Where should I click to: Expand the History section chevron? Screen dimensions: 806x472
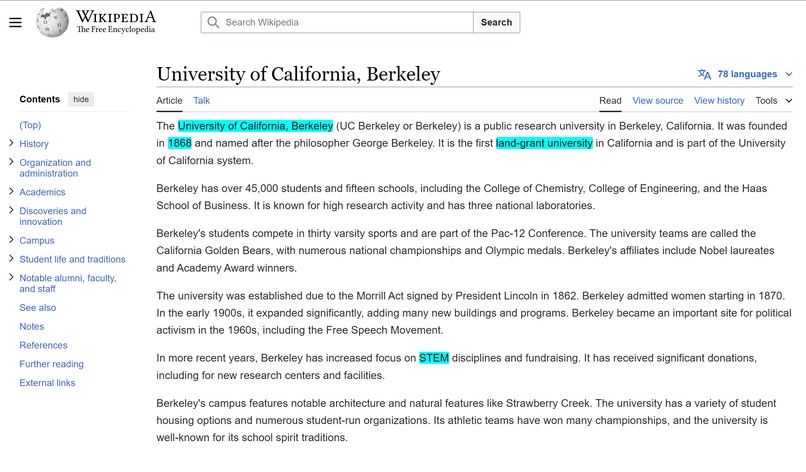tap(11, 143)
